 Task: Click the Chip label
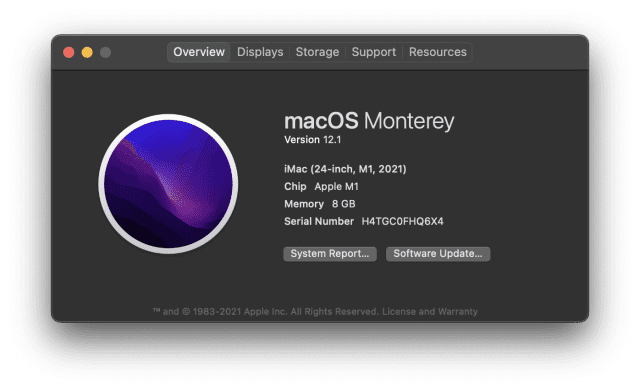point(295,186)
